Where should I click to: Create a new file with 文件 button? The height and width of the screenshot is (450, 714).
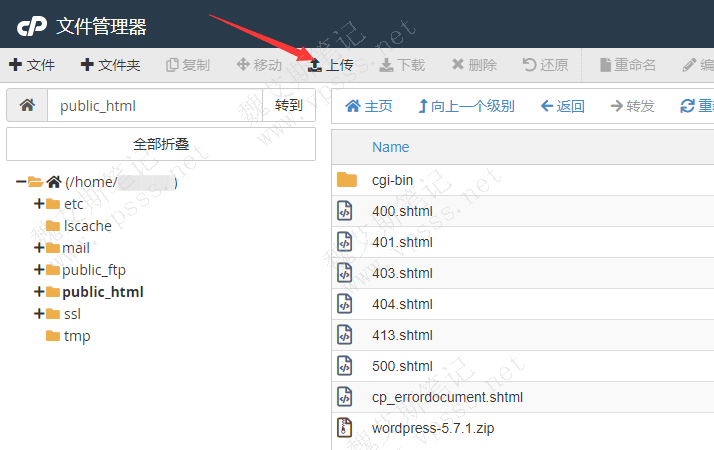click(x=32, y=65)
